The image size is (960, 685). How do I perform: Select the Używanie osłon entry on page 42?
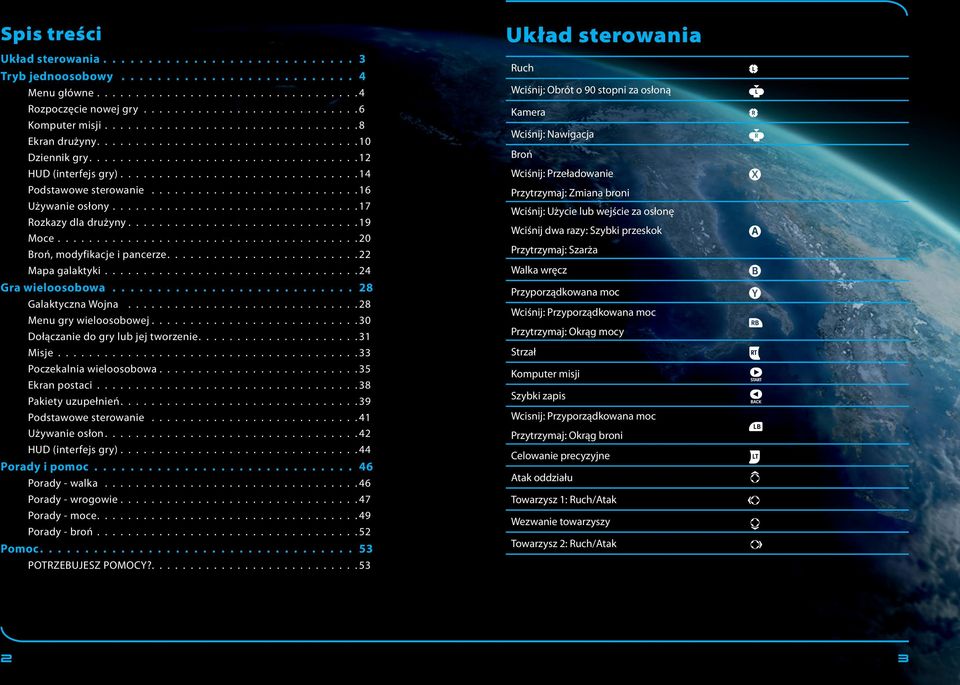tap(199, 433)
